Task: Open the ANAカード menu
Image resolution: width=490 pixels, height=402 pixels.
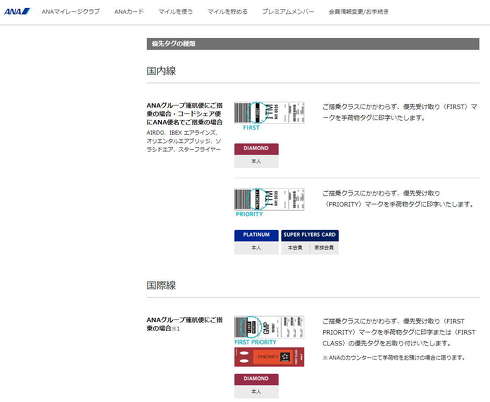Action: (x=129, y=12)
